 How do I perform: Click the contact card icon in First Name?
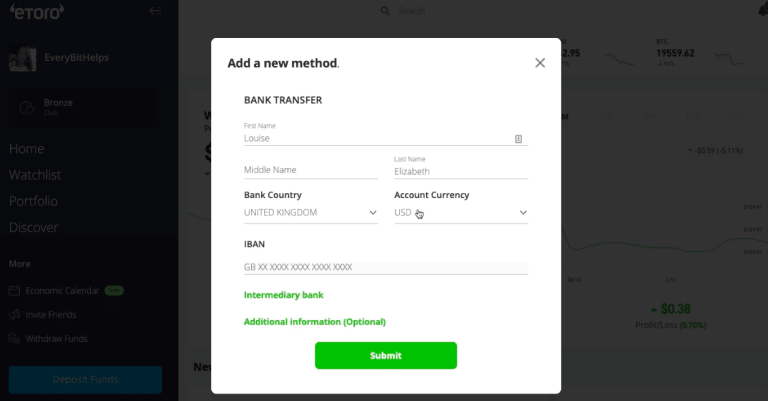(x=518, y=139)
